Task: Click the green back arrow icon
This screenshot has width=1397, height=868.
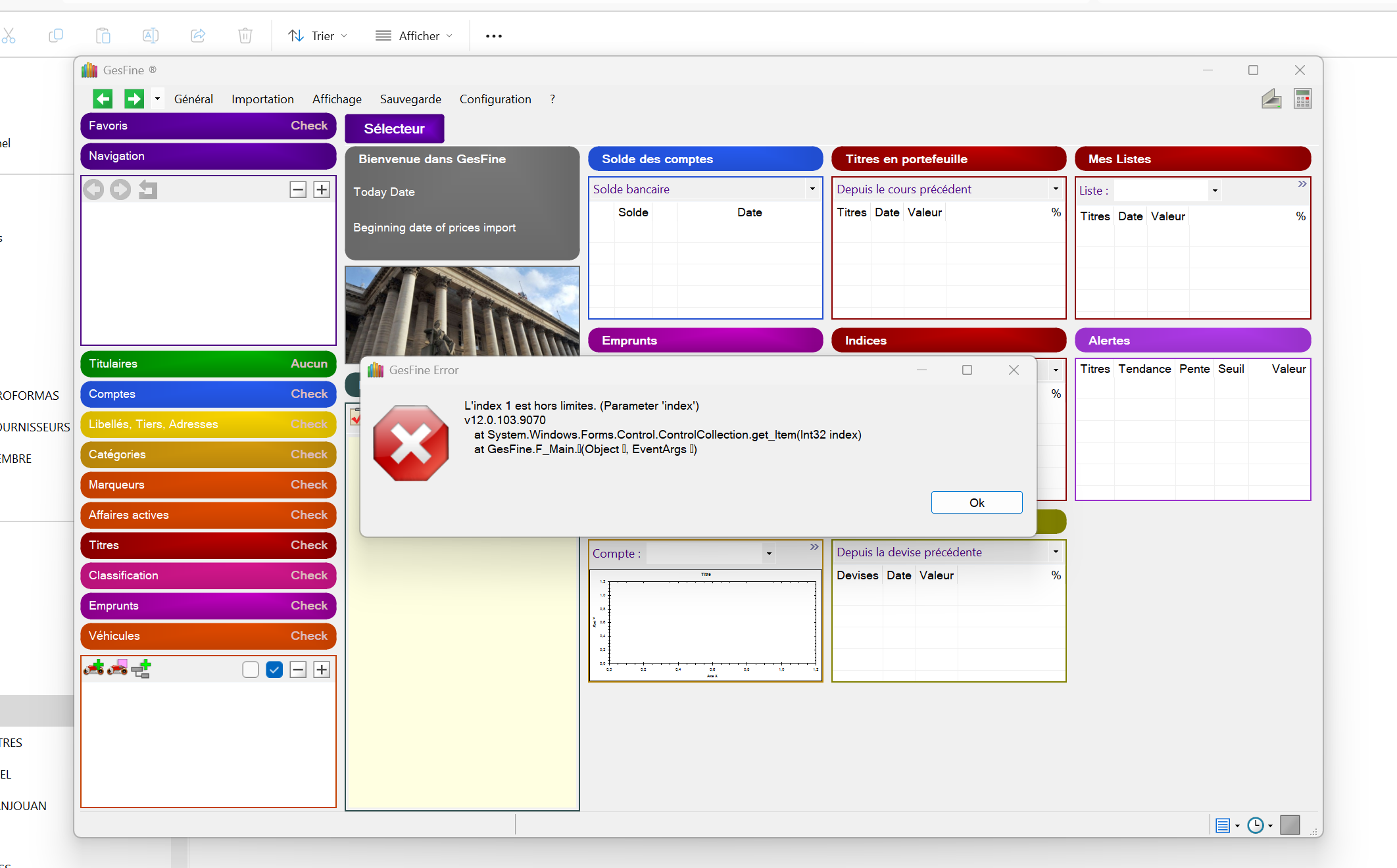Action: click(x=103, y=99)
